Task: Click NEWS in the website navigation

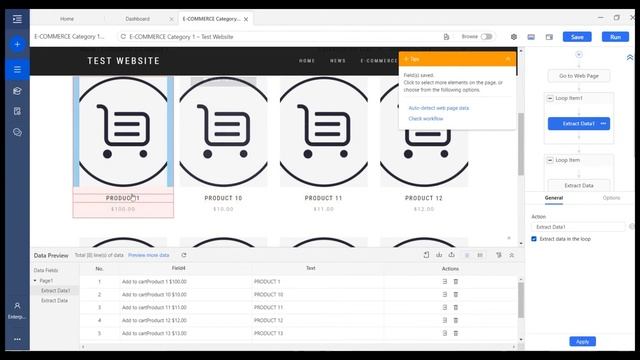Action: [x=338, y=61]
